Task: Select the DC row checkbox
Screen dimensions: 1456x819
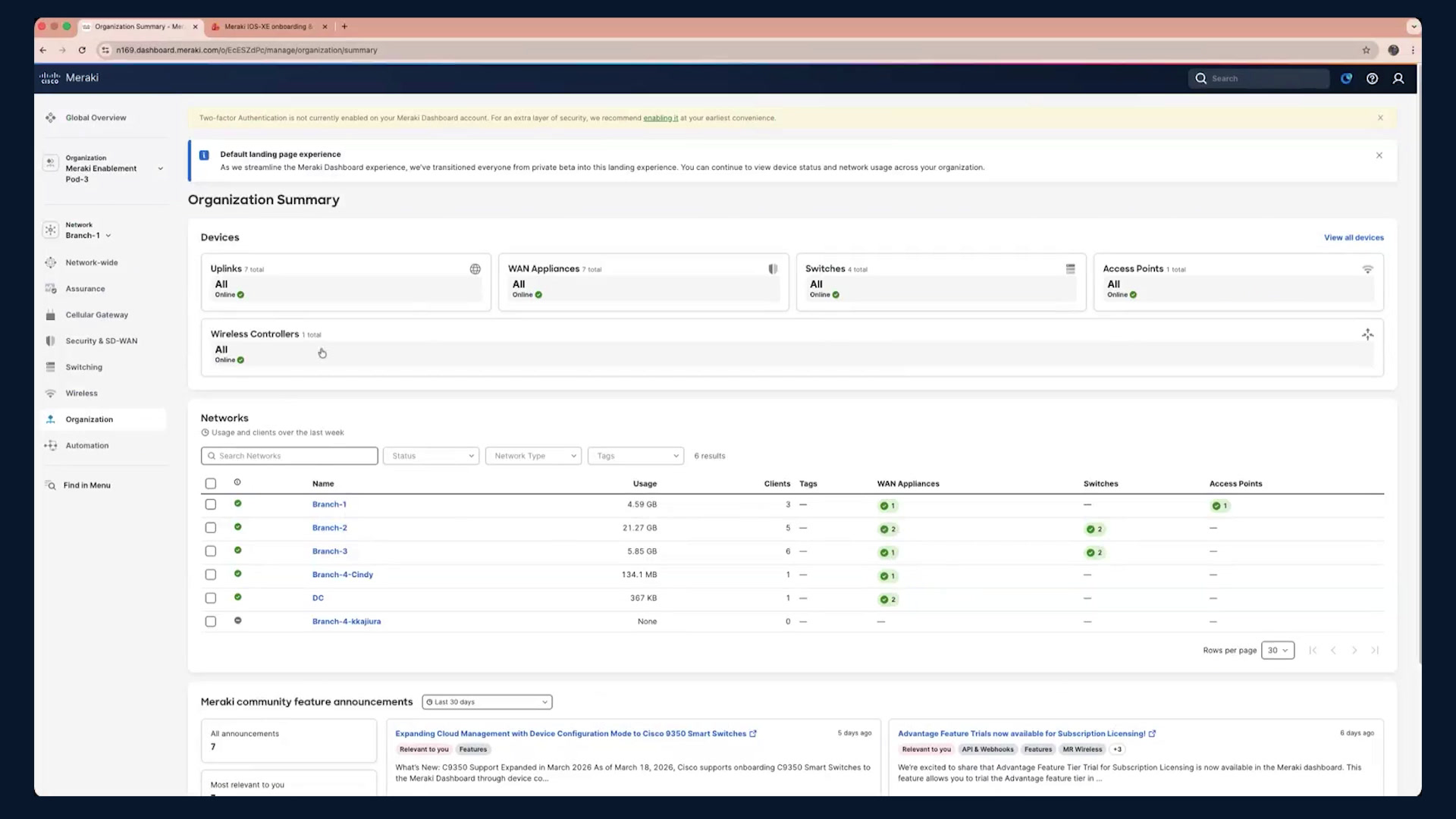Action: [x=211, y=598]
